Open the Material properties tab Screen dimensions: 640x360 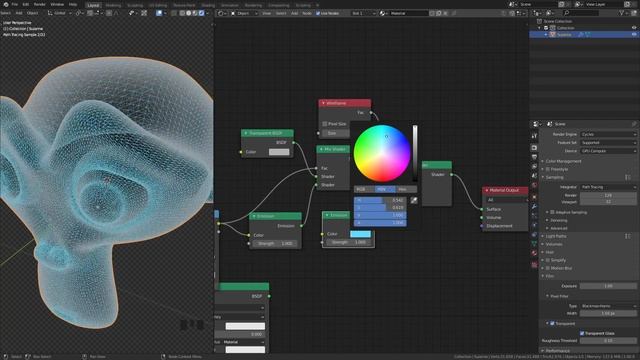pyautogui.click(x=534, y=253)
